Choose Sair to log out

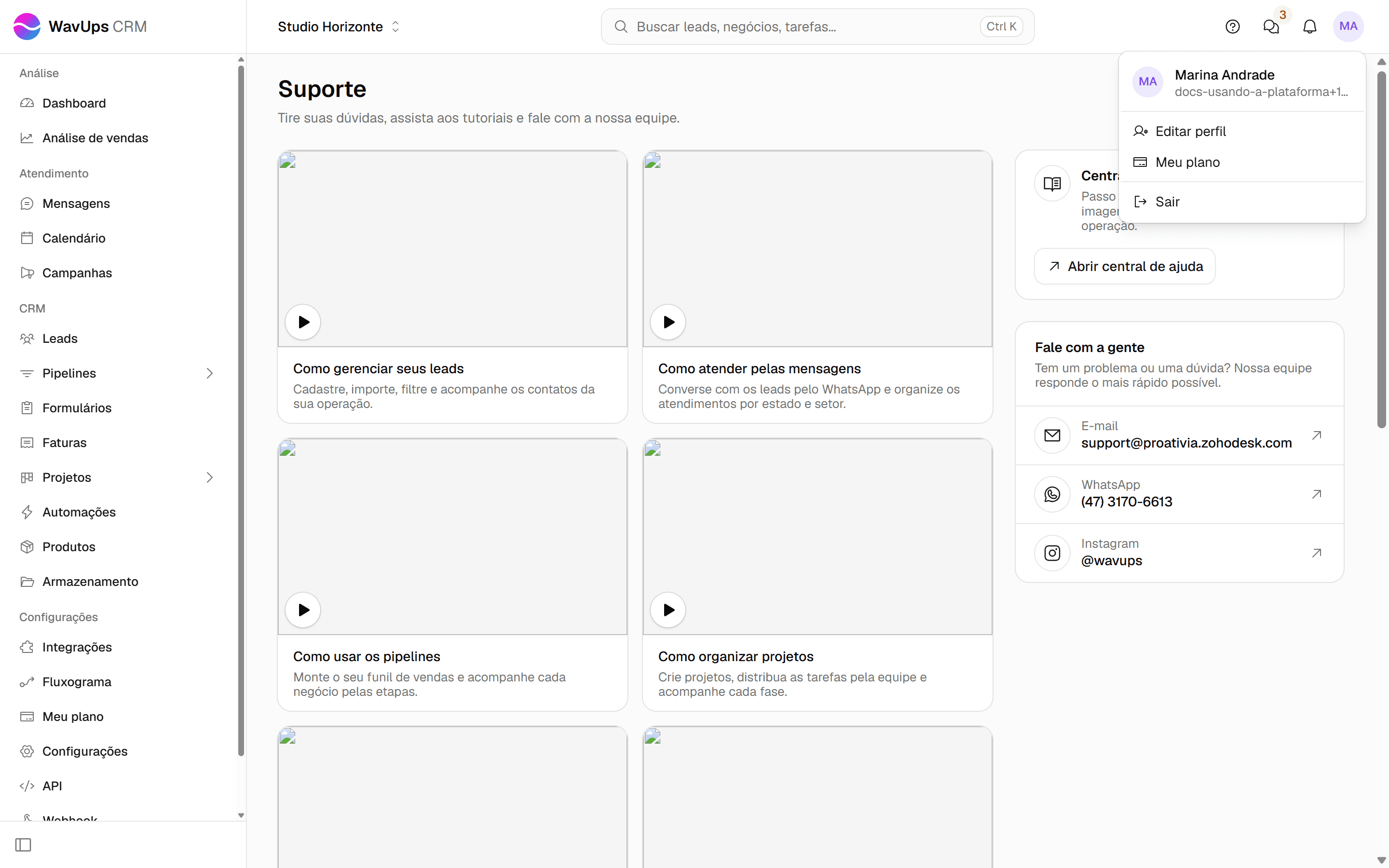1242,202
